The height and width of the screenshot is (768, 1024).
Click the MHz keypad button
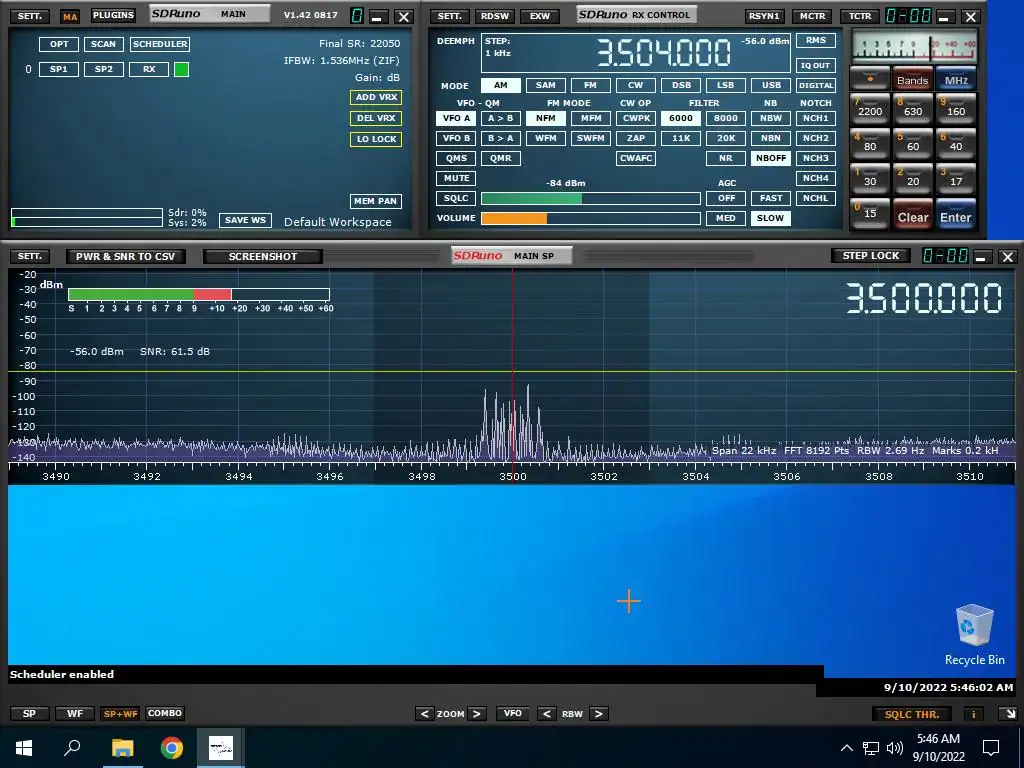click(x=956, y=80)
